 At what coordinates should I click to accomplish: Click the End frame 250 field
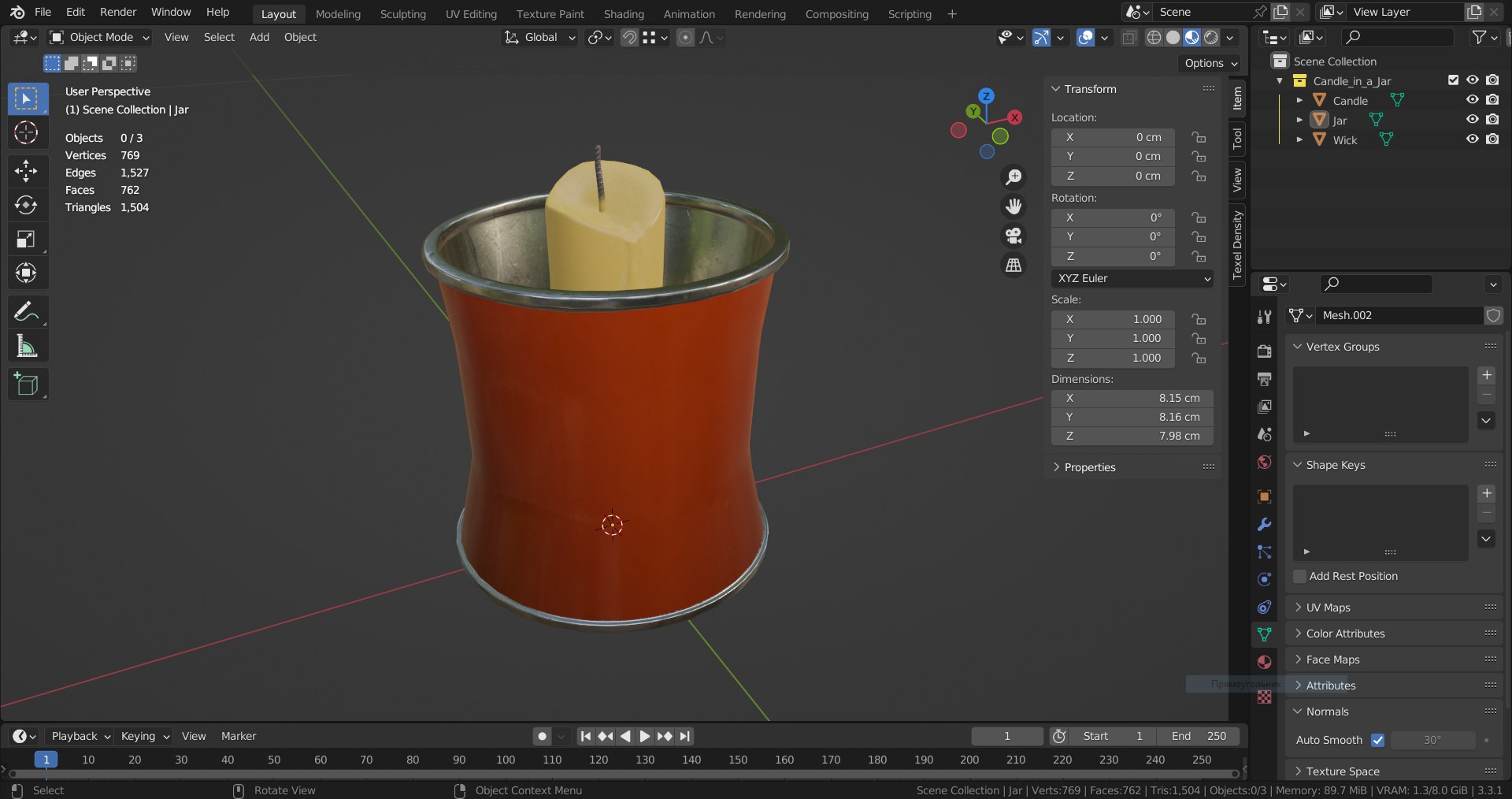click(x=1198, y=736)
